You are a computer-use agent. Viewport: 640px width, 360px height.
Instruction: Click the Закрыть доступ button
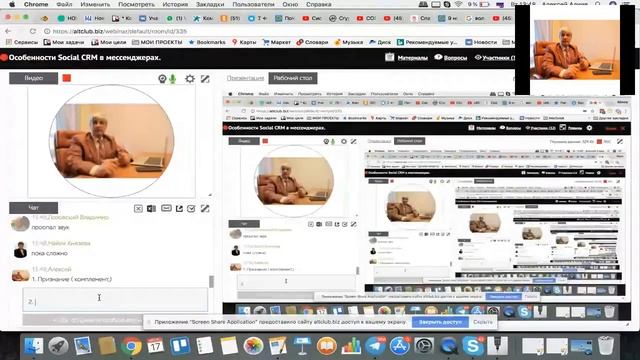440,322
